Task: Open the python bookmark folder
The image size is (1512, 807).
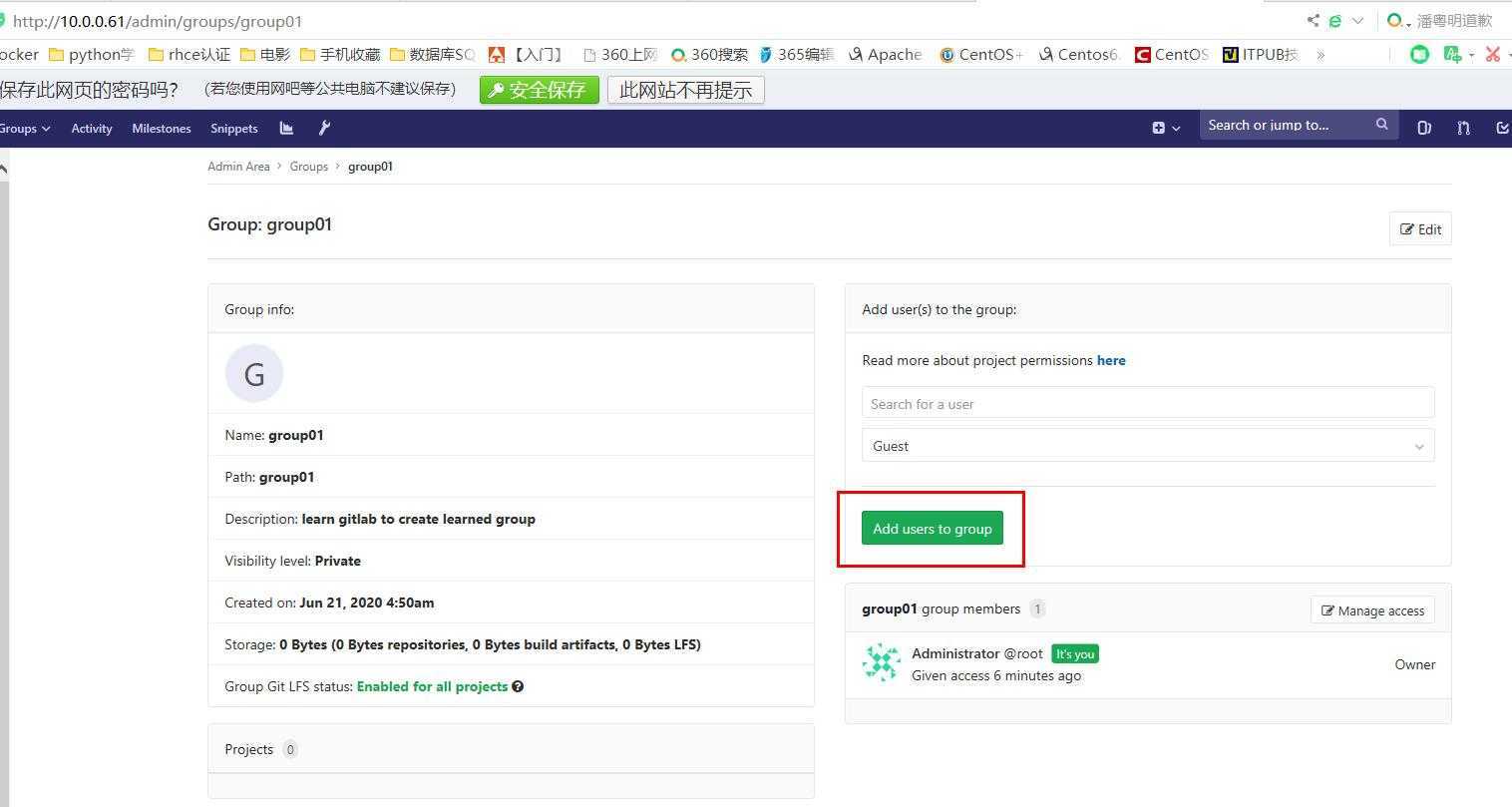Action: pyautogui.click(x=92, y=55)
